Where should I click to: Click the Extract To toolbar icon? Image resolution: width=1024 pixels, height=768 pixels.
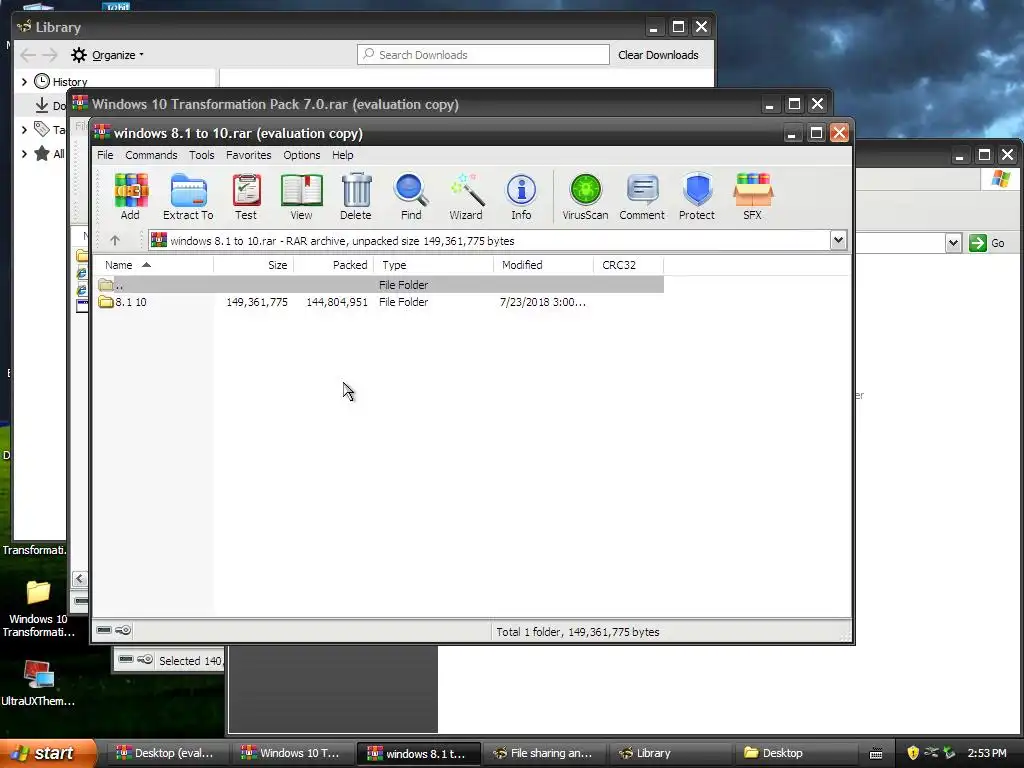(x=188, y=196)
